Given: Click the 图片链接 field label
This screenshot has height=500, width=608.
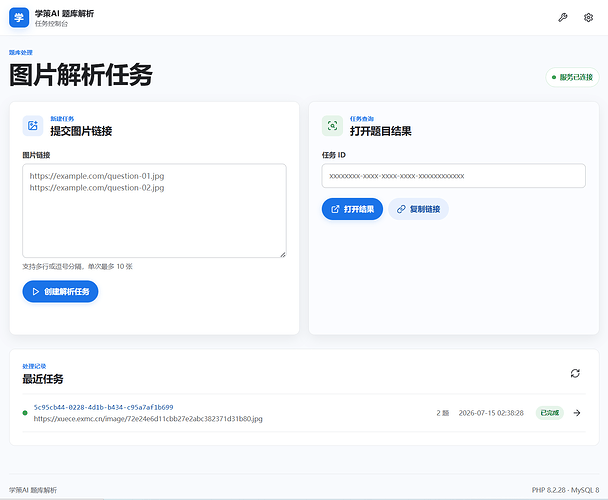Looking at the screenshot, I should (x=36, y=155).
